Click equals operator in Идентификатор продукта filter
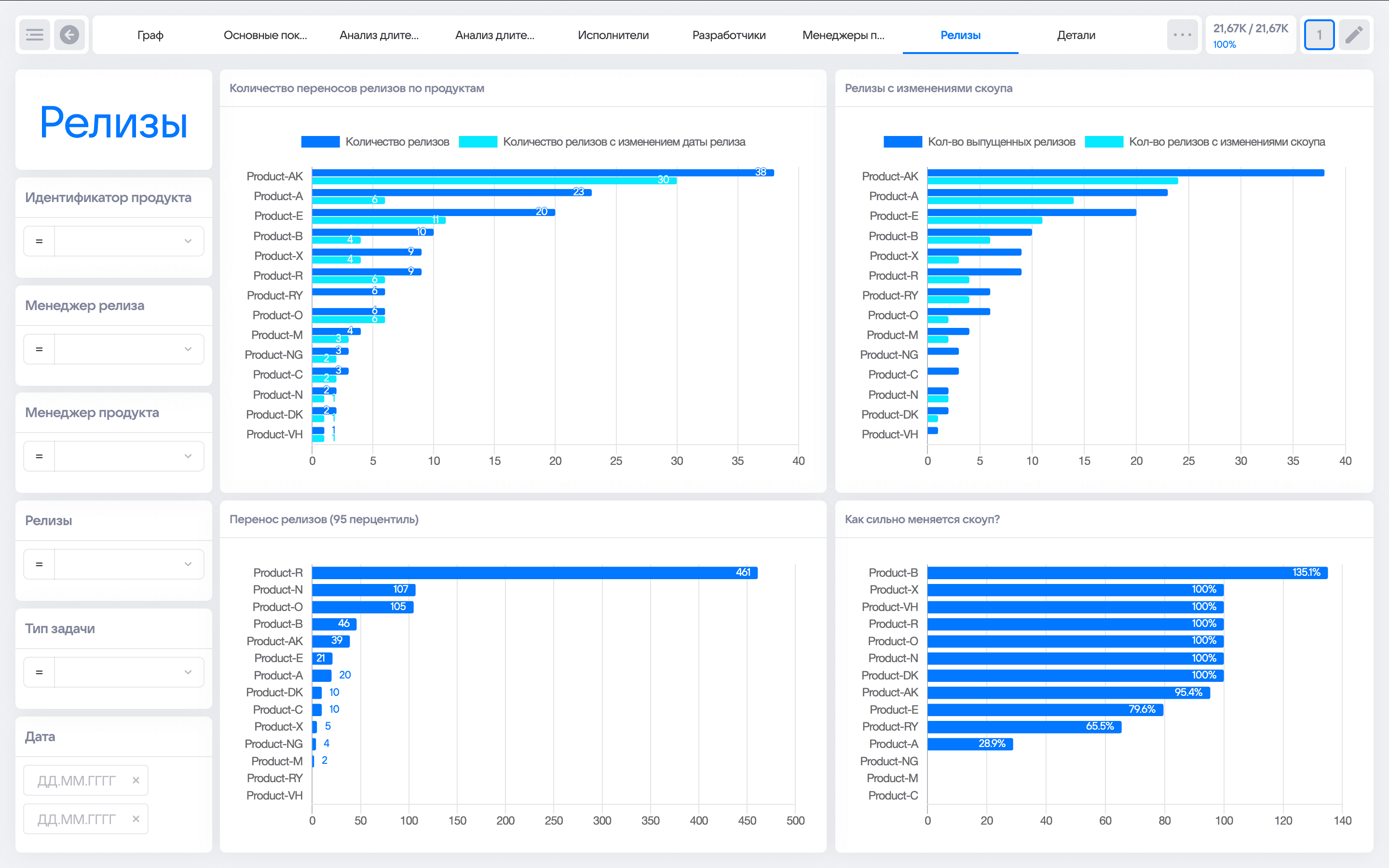Image resolution: width=1389 pixels, height=868 pixels. pos(39,241)
